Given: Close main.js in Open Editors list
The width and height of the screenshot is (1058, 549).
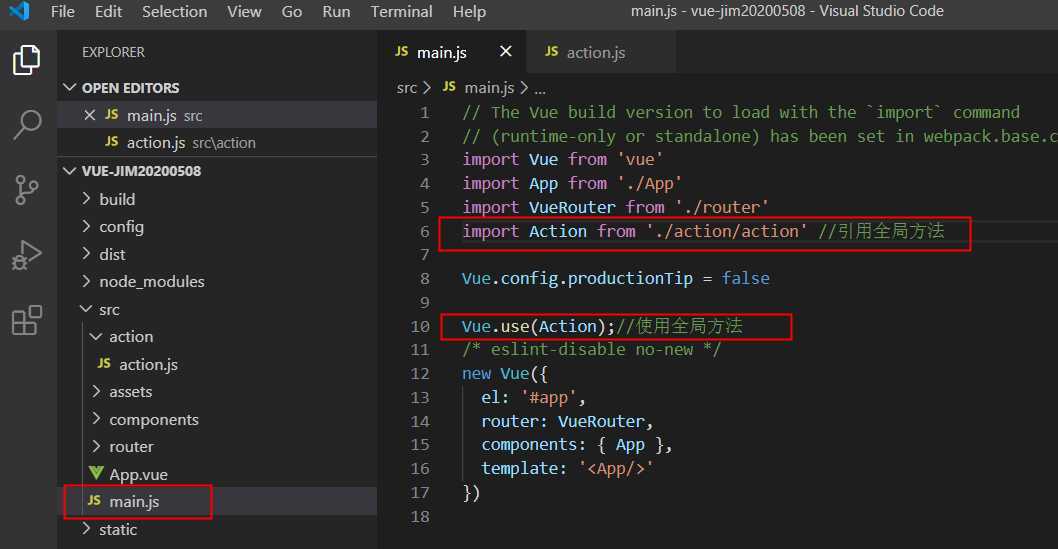Looking at the screenshot, I should [90, 115].
